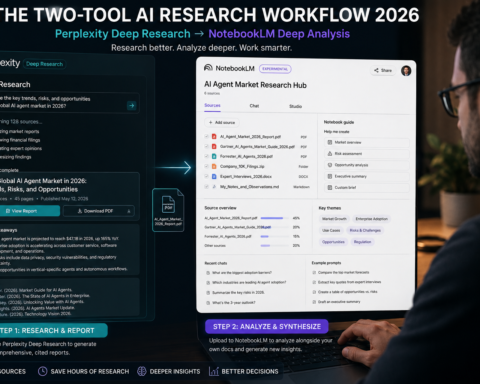Click the clock icon beside Save Hours of Research

(42, 371)
